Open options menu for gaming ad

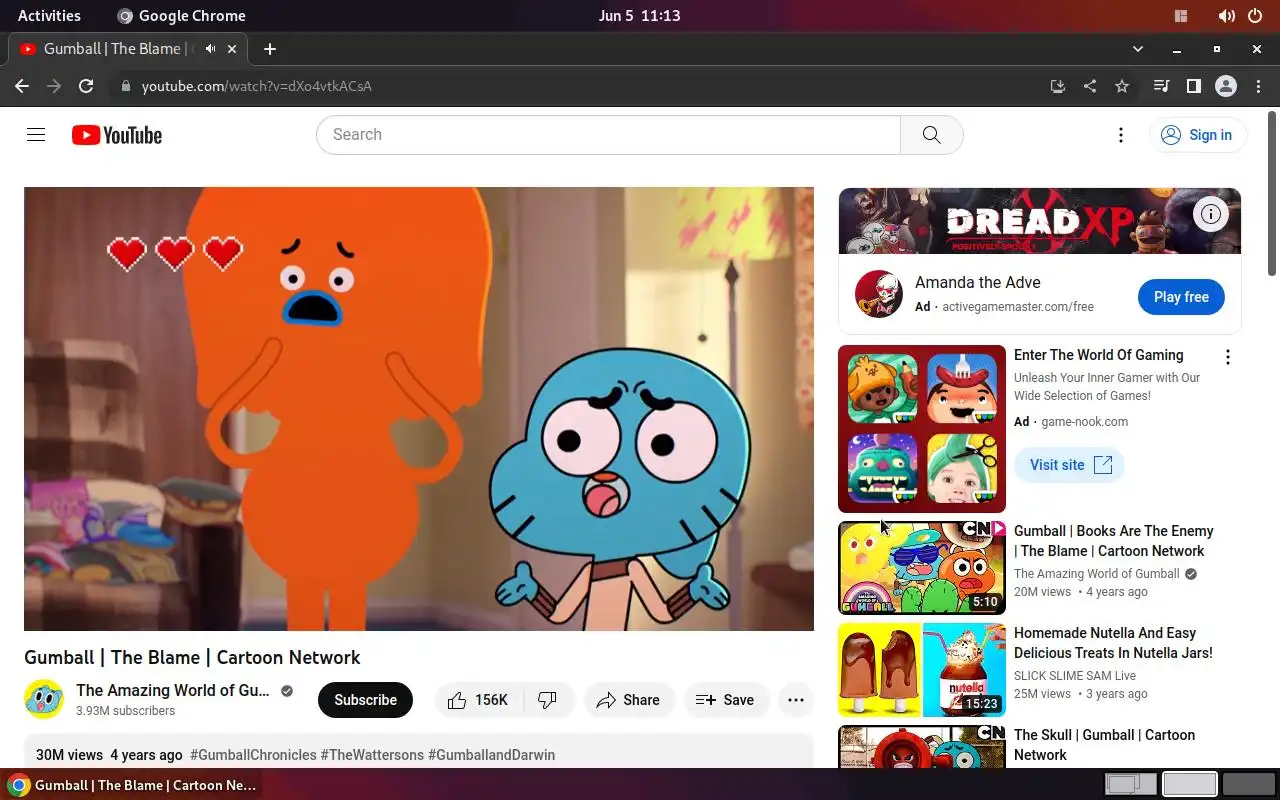1228,357
